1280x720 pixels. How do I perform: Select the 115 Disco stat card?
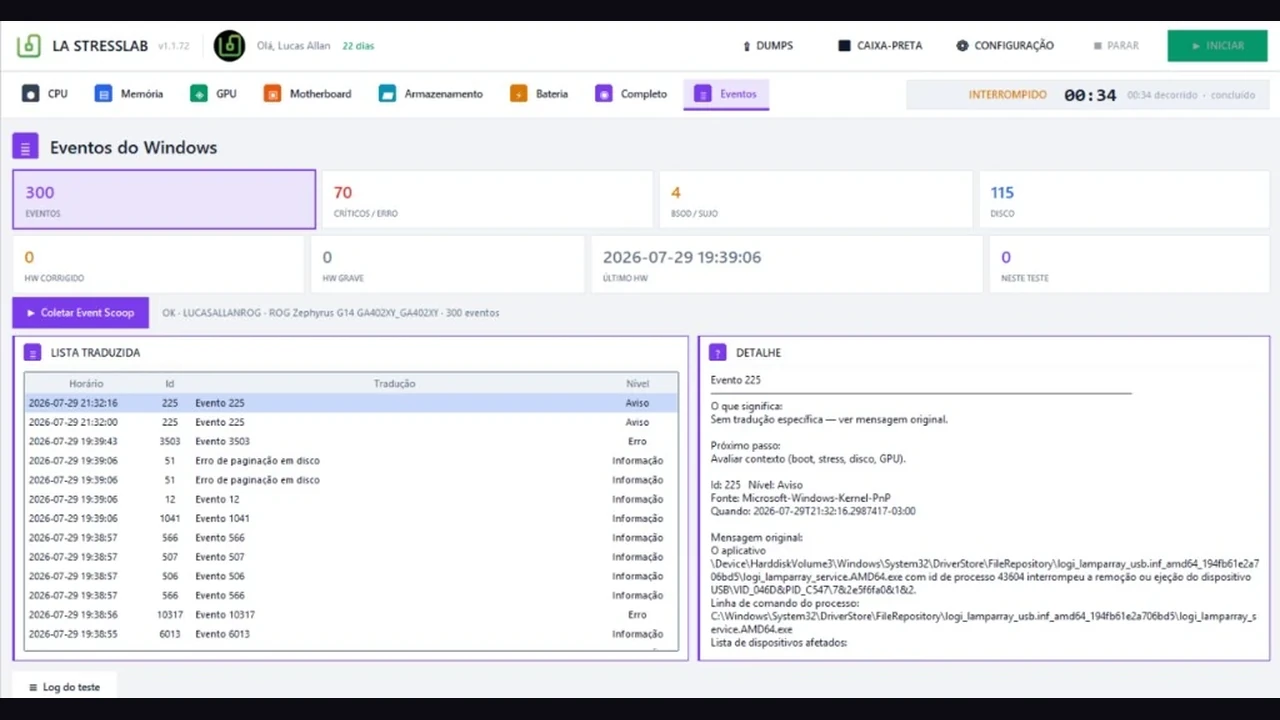tap(1124, 200)
